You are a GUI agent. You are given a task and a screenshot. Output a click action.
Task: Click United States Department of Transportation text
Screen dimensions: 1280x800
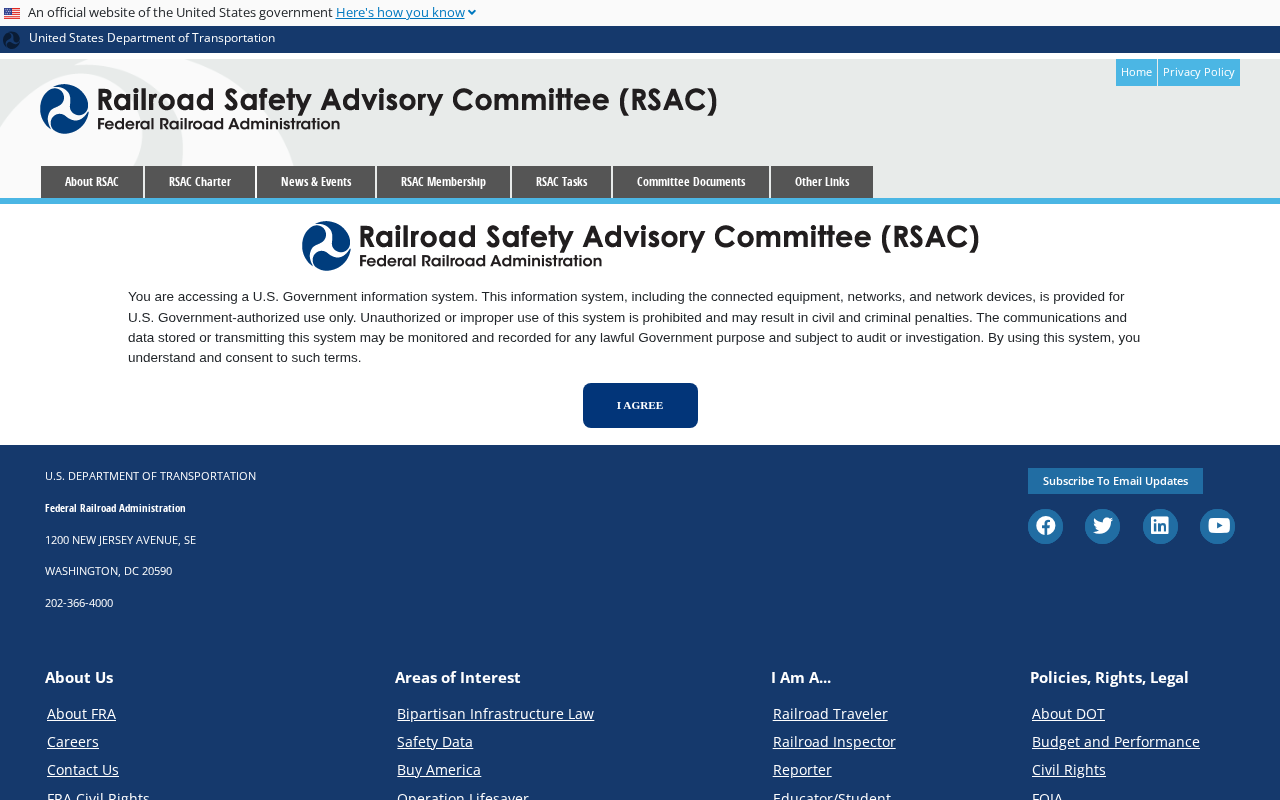[152, 38]
